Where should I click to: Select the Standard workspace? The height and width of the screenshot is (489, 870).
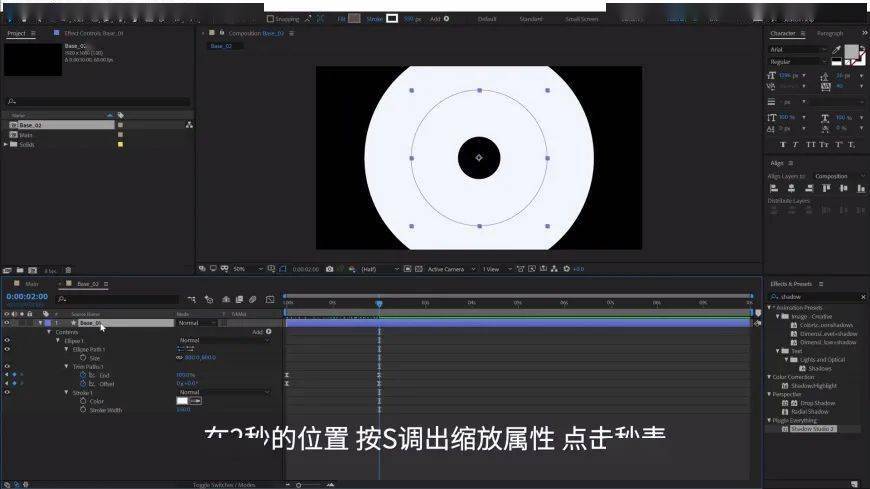(530, 18)
